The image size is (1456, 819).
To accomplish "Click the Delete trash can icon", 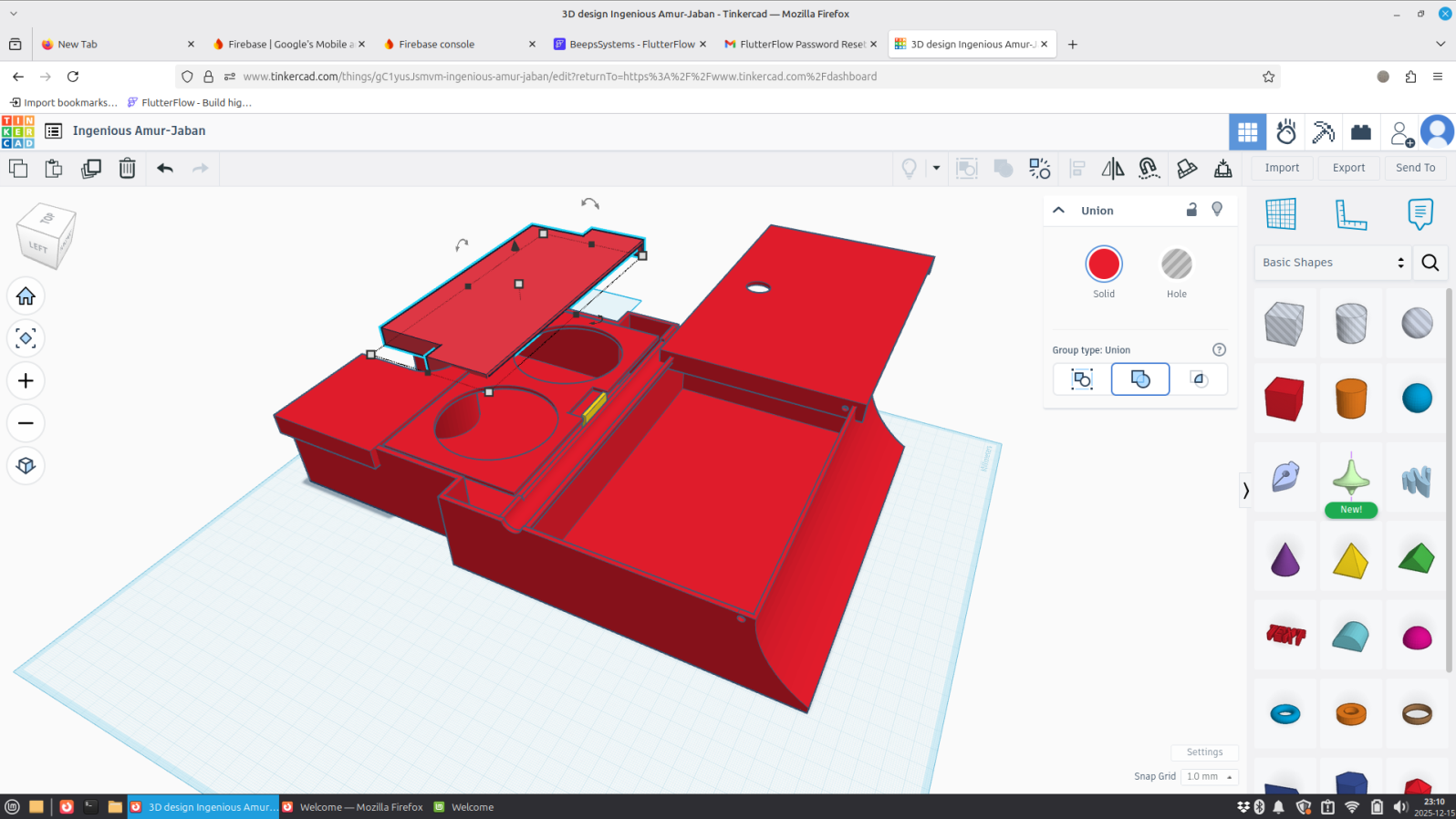I will 127,168.
